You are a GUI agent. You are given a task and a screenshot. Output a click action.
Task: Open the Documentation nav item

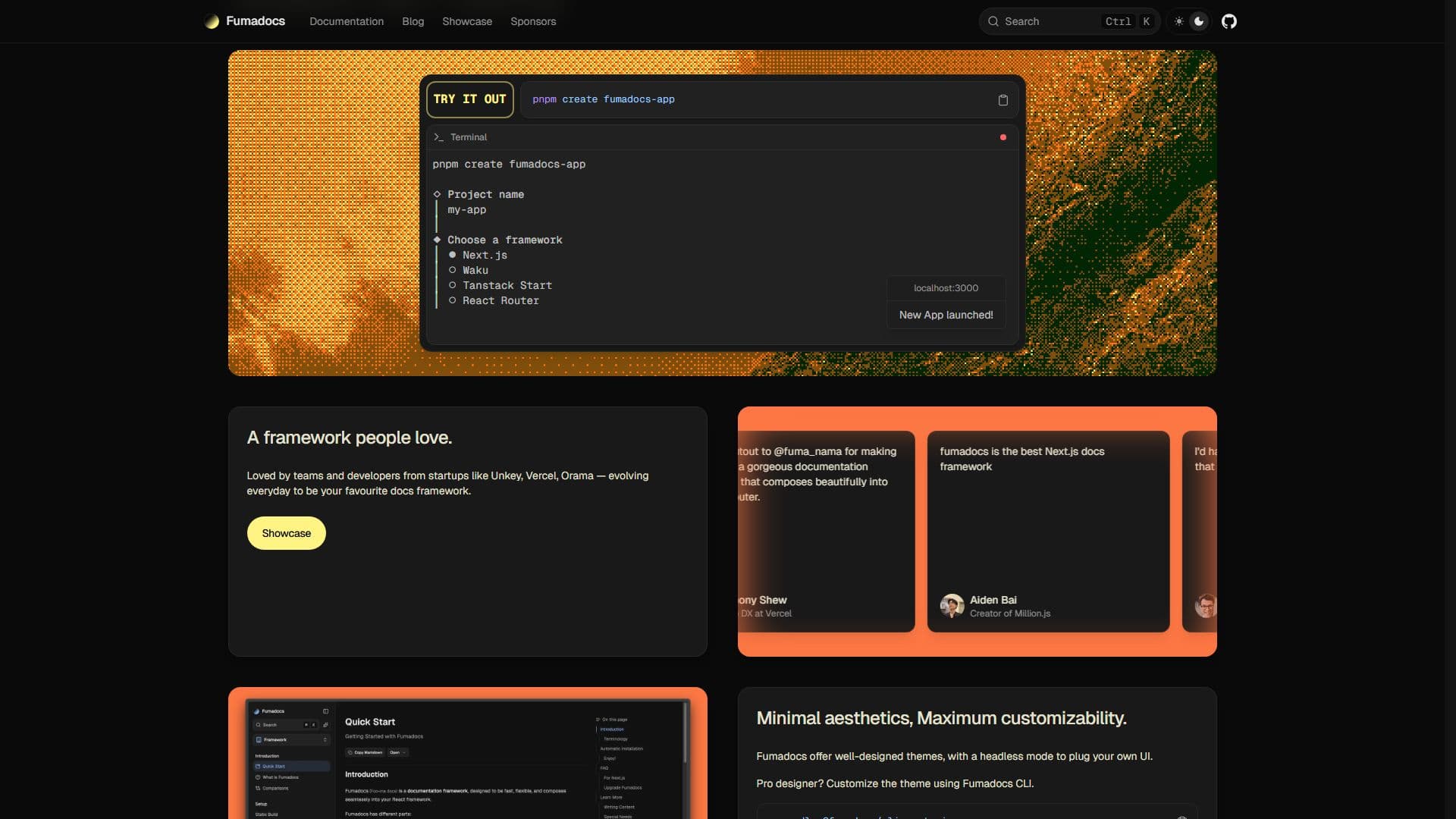click(x=347, y=21)
